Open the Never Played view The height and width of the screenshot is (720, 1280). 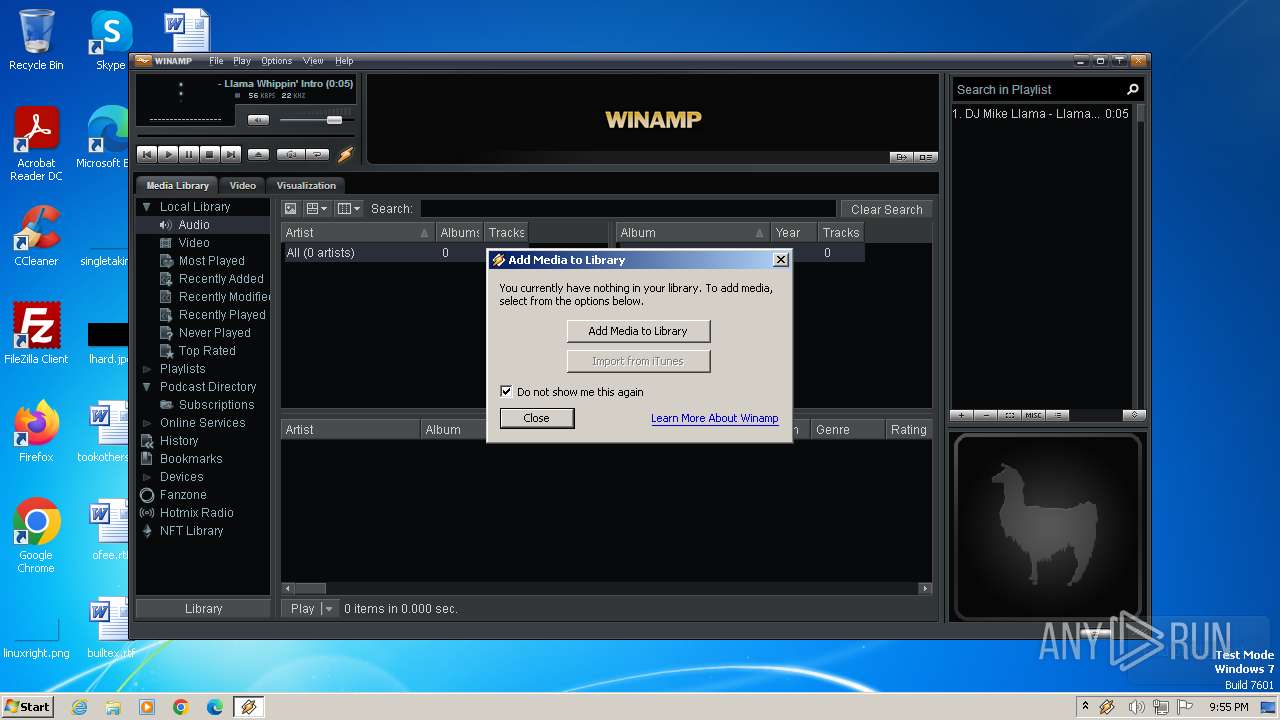point(214,333)
